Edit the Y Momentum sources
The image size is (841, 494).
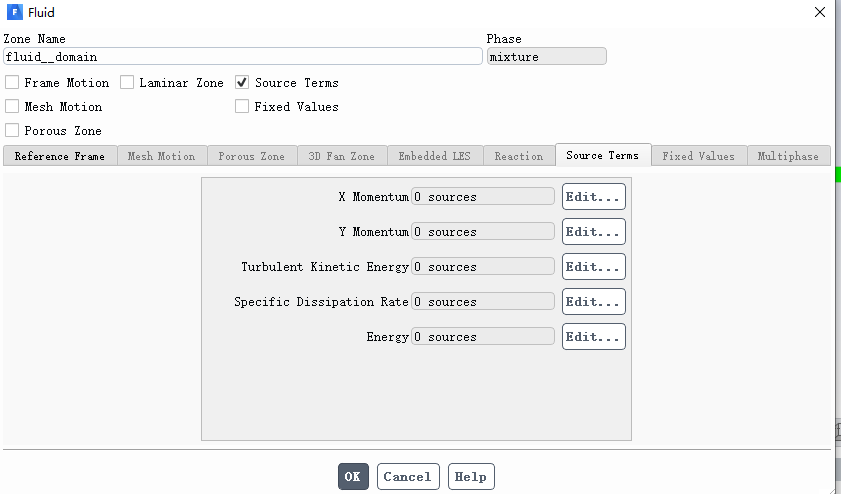coord(593,232)
